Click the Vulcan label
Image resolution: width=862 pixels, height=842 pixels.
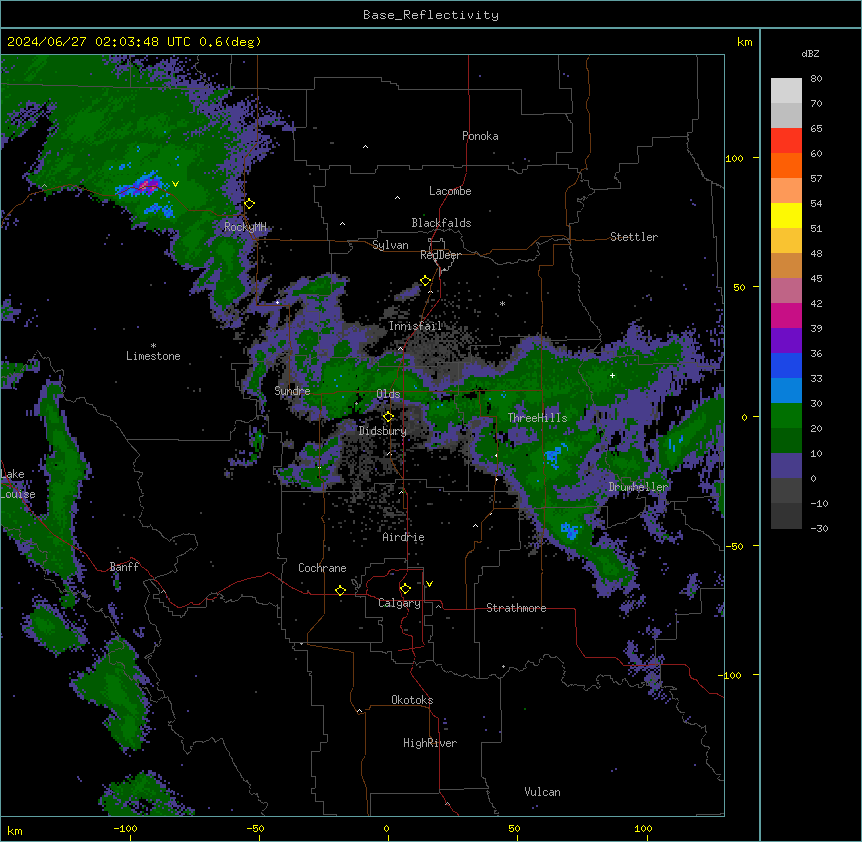pyautogui.click(x=543, y=792)
